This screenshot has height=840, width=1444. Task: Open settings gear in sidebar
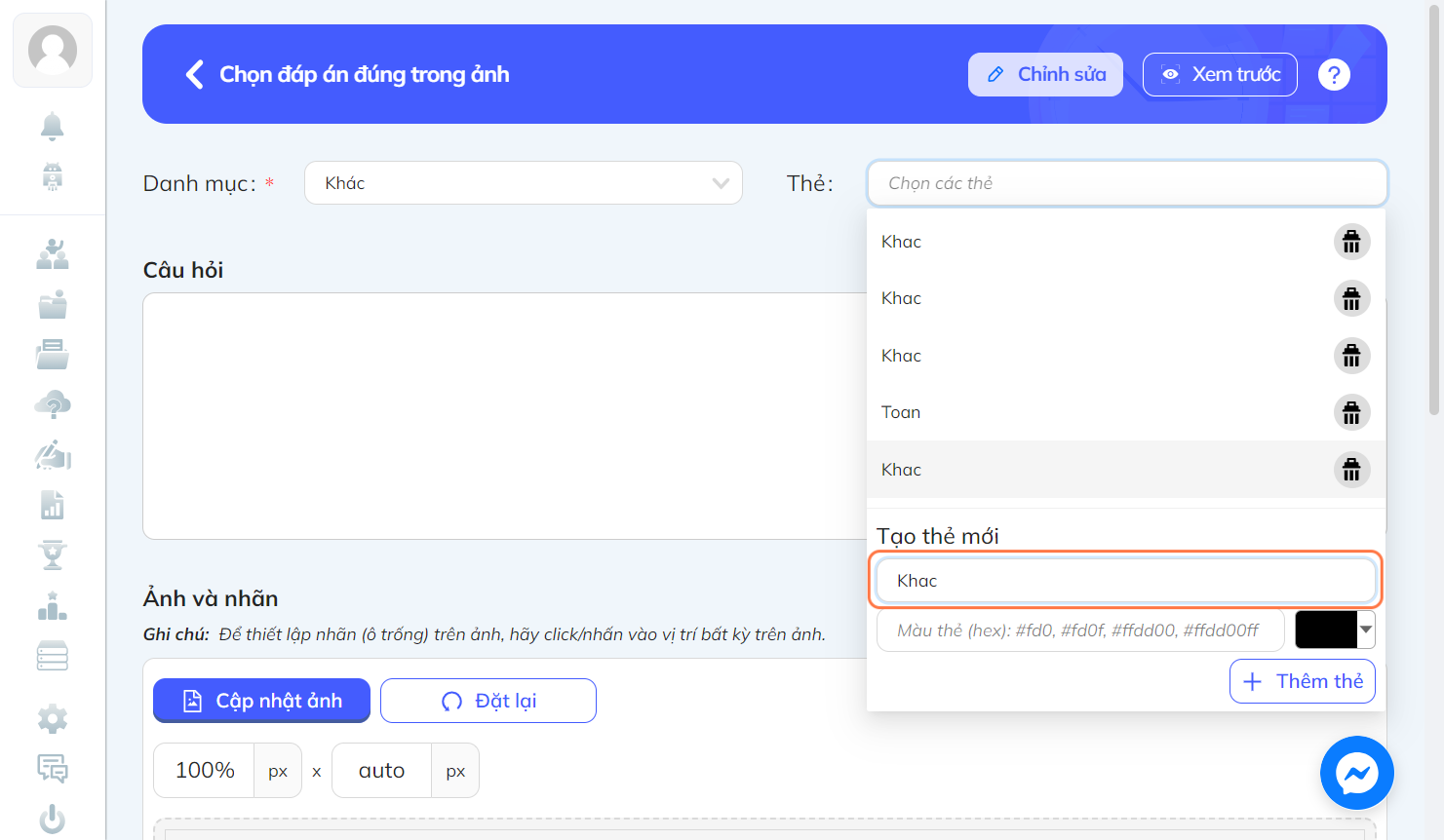click(53, 719)
